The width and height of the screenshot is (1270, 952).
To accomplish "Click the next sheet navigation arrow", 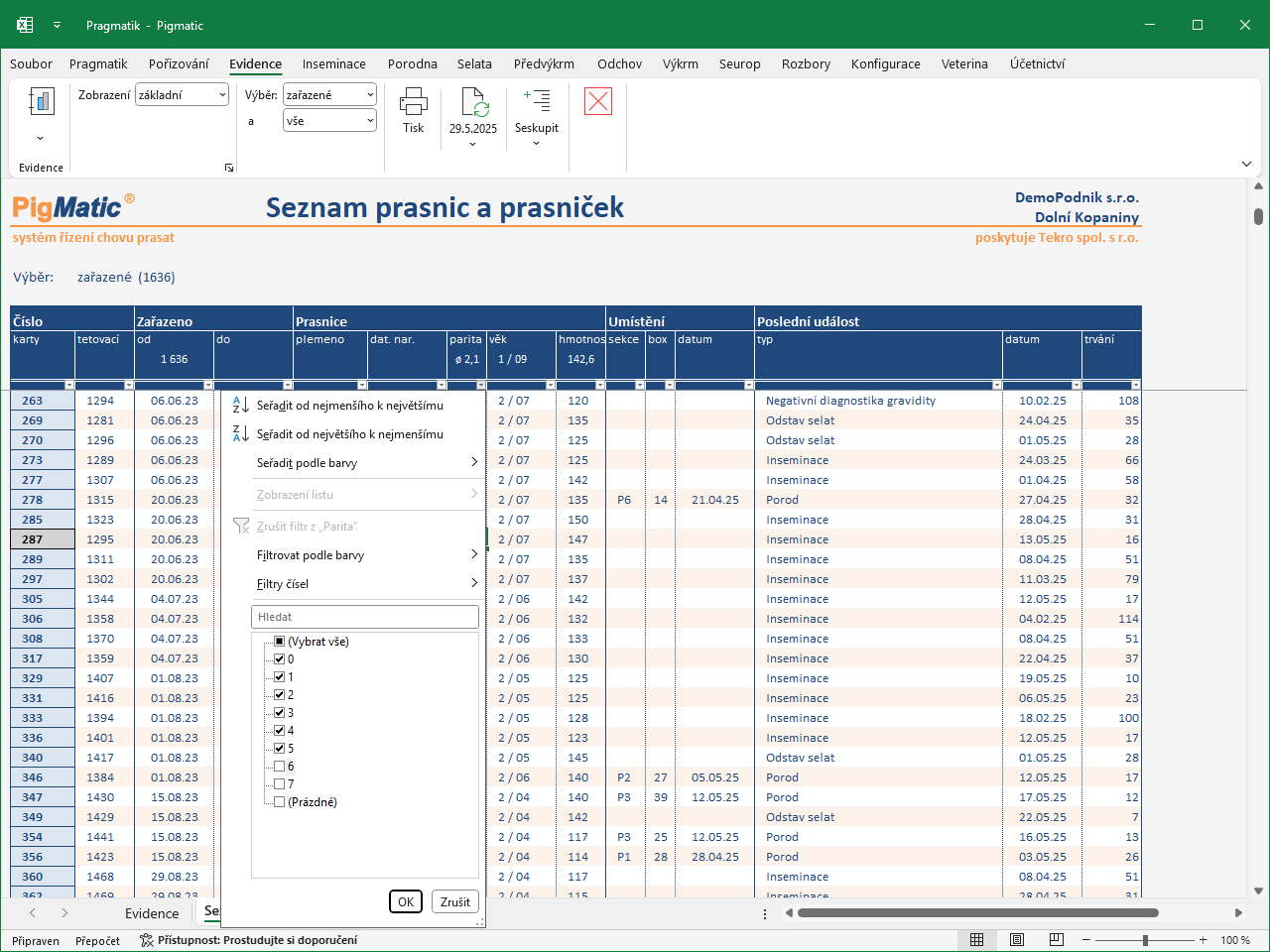I will (64, 912).
